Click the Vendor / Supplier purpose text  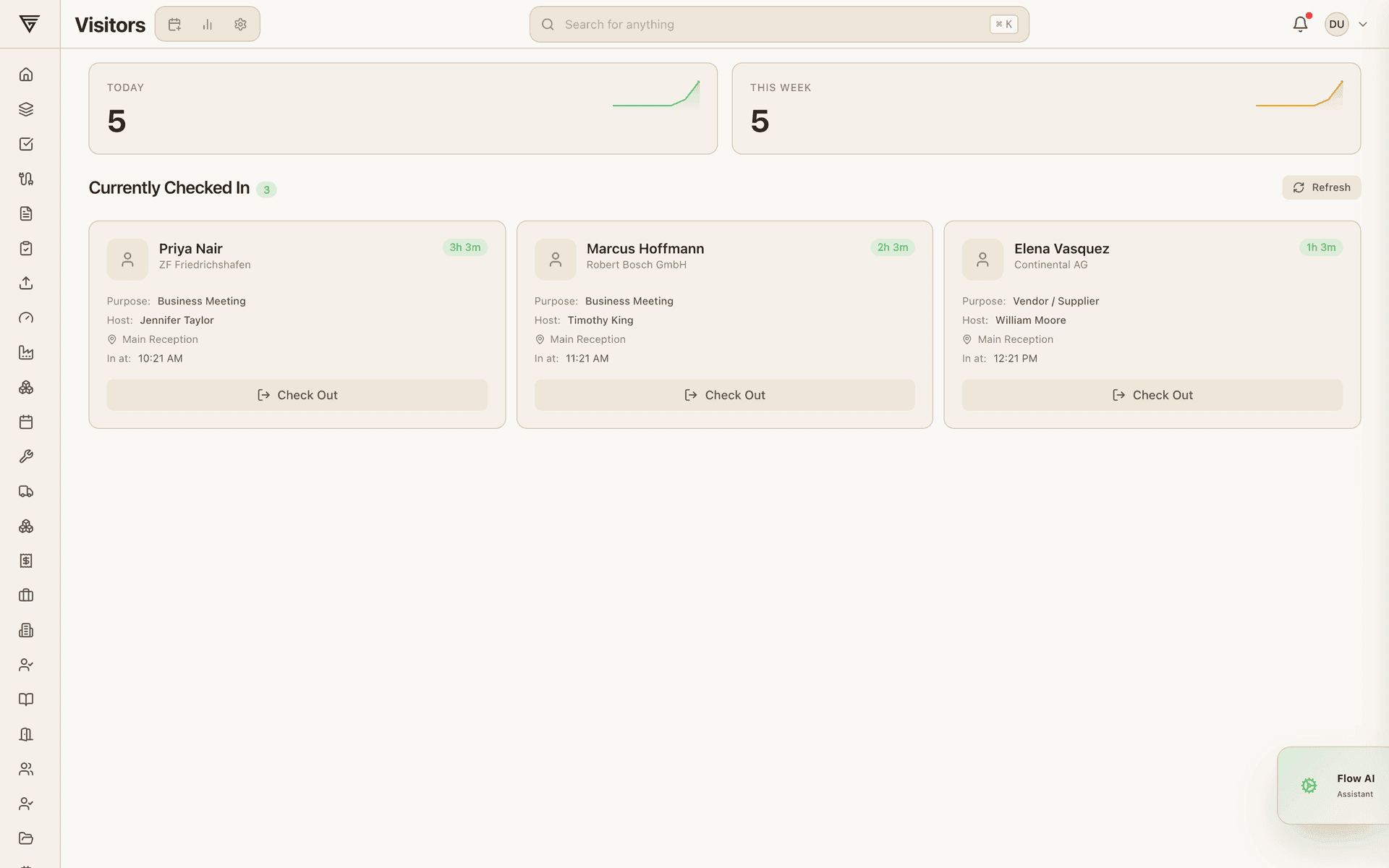coord(1055,301)
